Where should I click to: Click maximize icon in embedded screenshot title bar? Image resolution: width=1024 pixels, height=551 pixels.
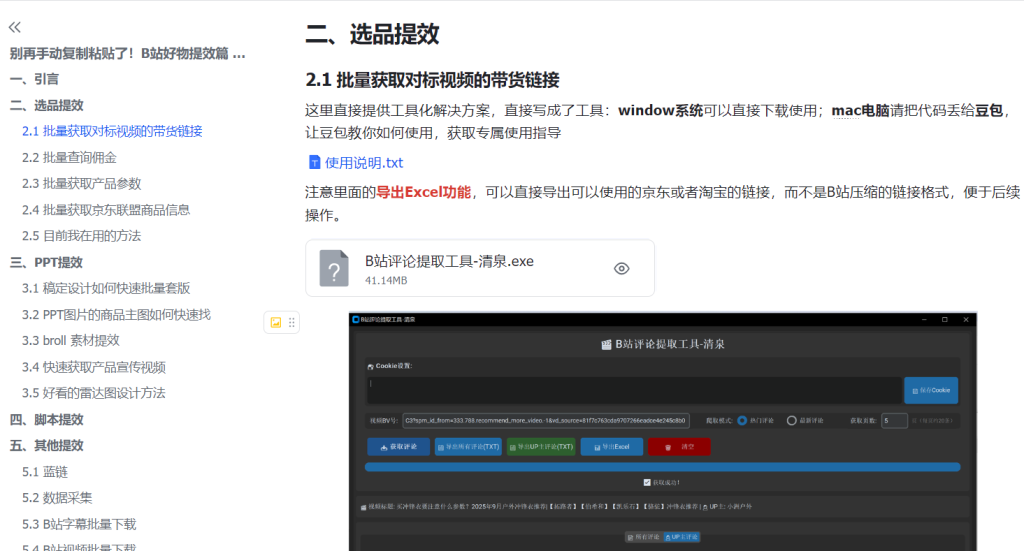click(944, 319)
